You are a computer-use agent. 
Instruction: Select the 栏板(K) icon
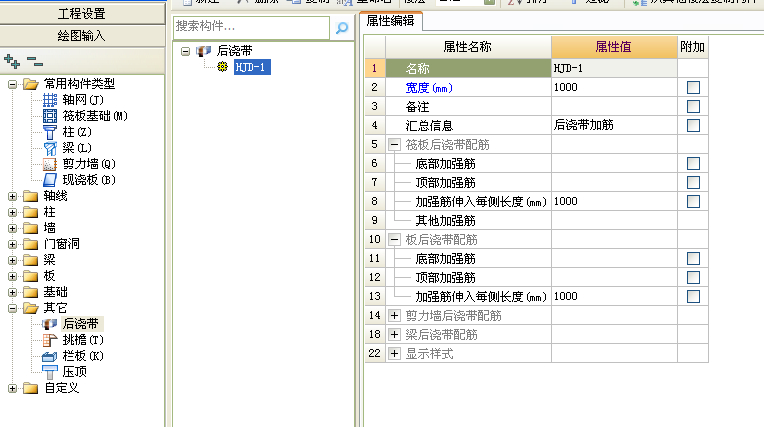(50, 356)
